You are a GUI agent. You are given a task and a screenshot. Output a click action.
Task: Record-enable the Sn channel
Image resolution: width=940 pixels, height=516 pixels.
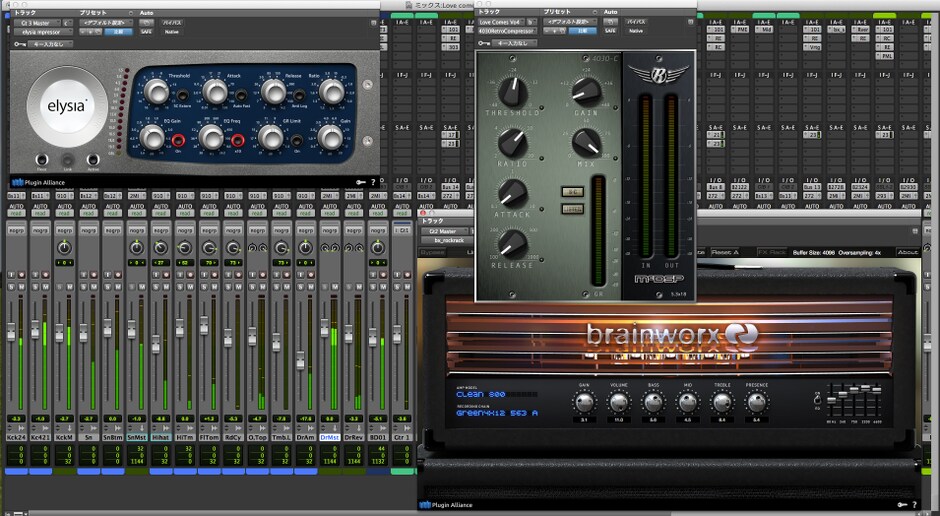pos(94,274)
